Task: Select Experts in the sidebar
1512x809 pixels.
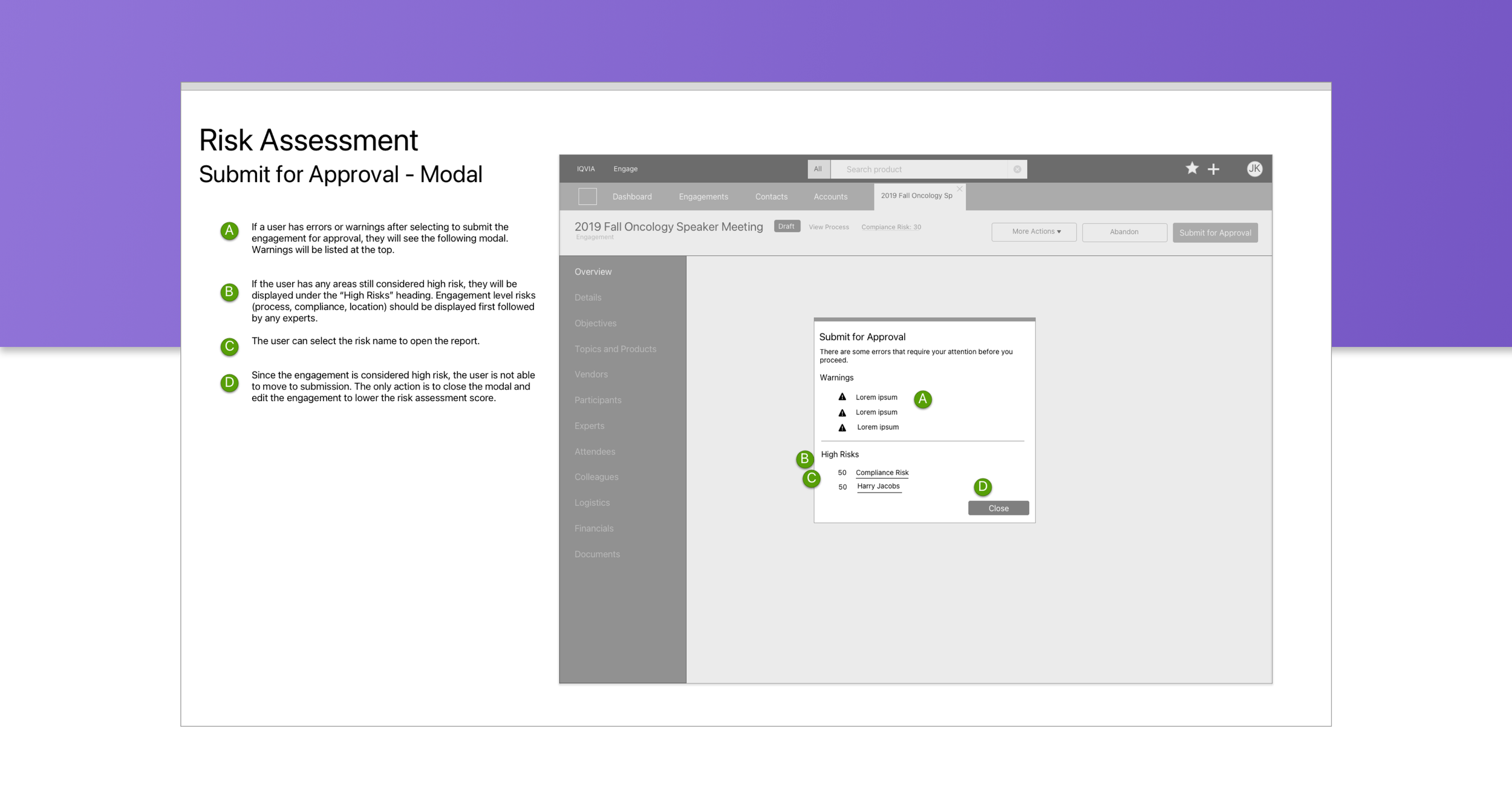Action: click(x=589, y=426)
